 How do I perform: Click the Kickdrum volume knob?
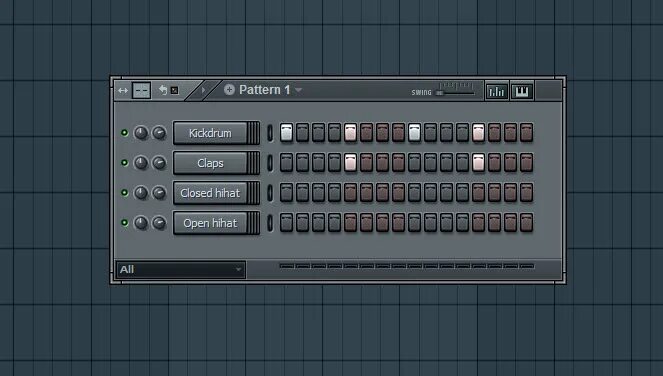coord(159,133)
